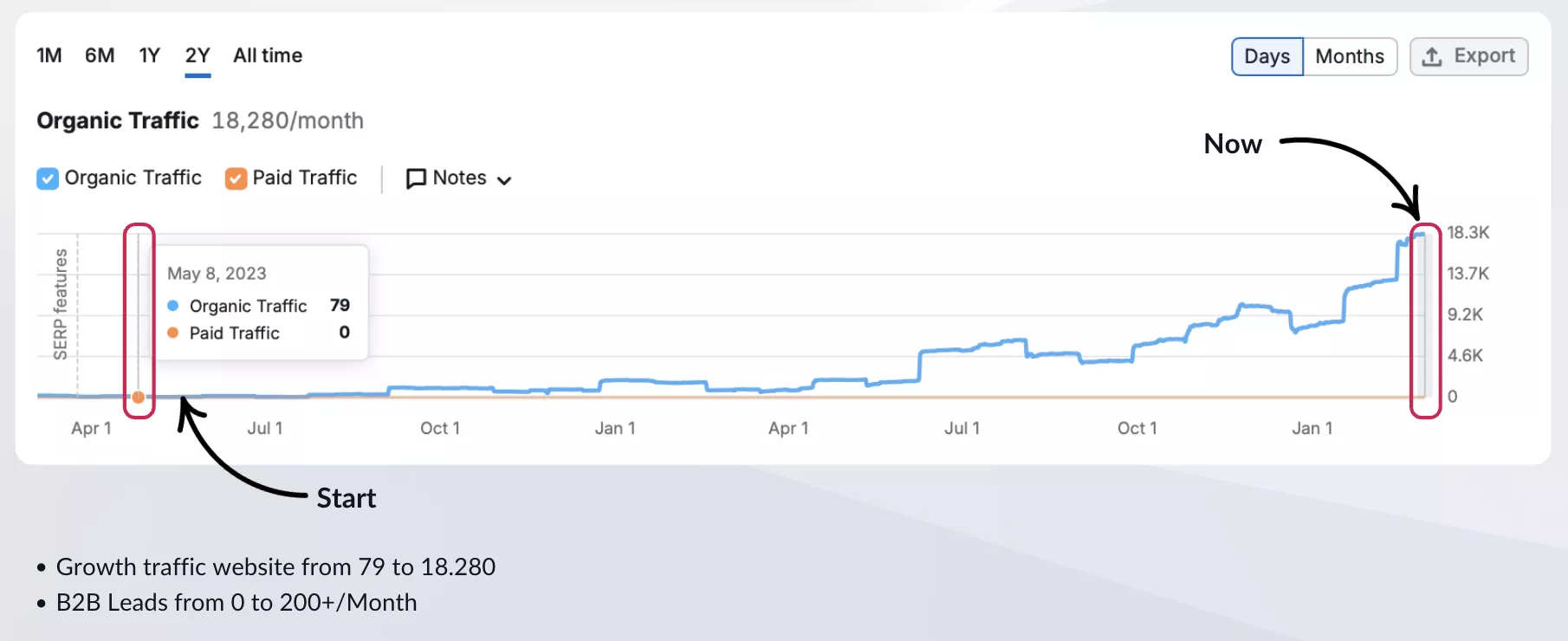This screenshot has height=641, width=1568.
Task: Click the 18.3K y-axis label
Action: 1468,232
